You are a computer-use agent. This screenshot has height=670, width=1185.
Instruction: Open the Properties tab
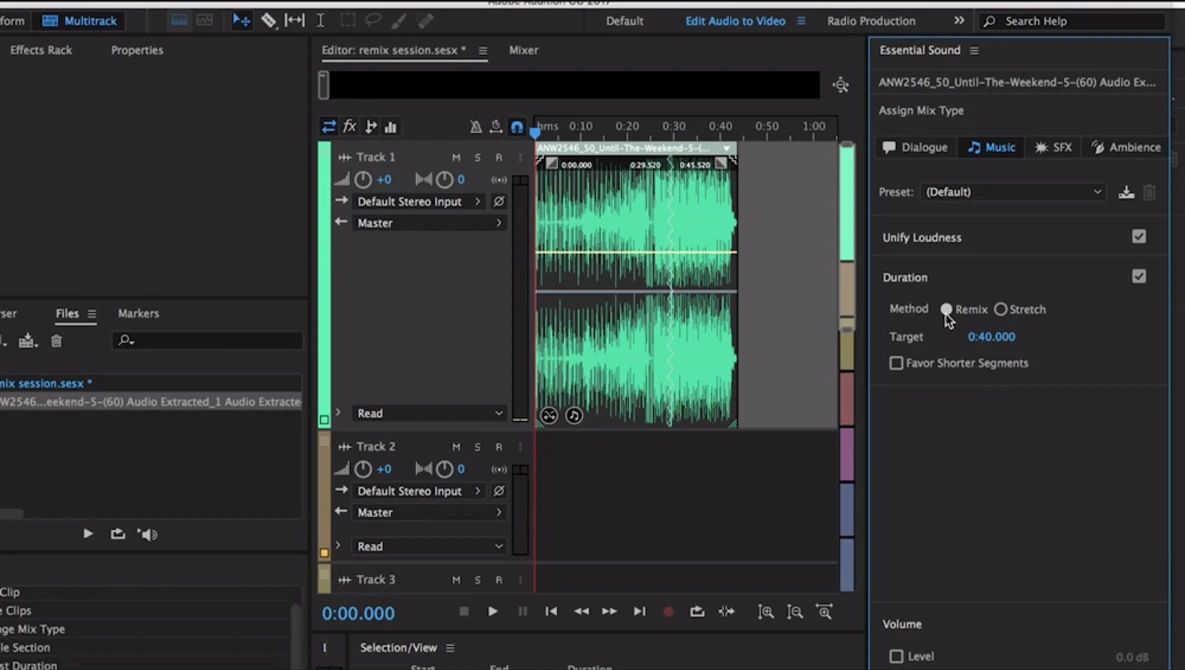pyautogui.click(x=137, y=50)
